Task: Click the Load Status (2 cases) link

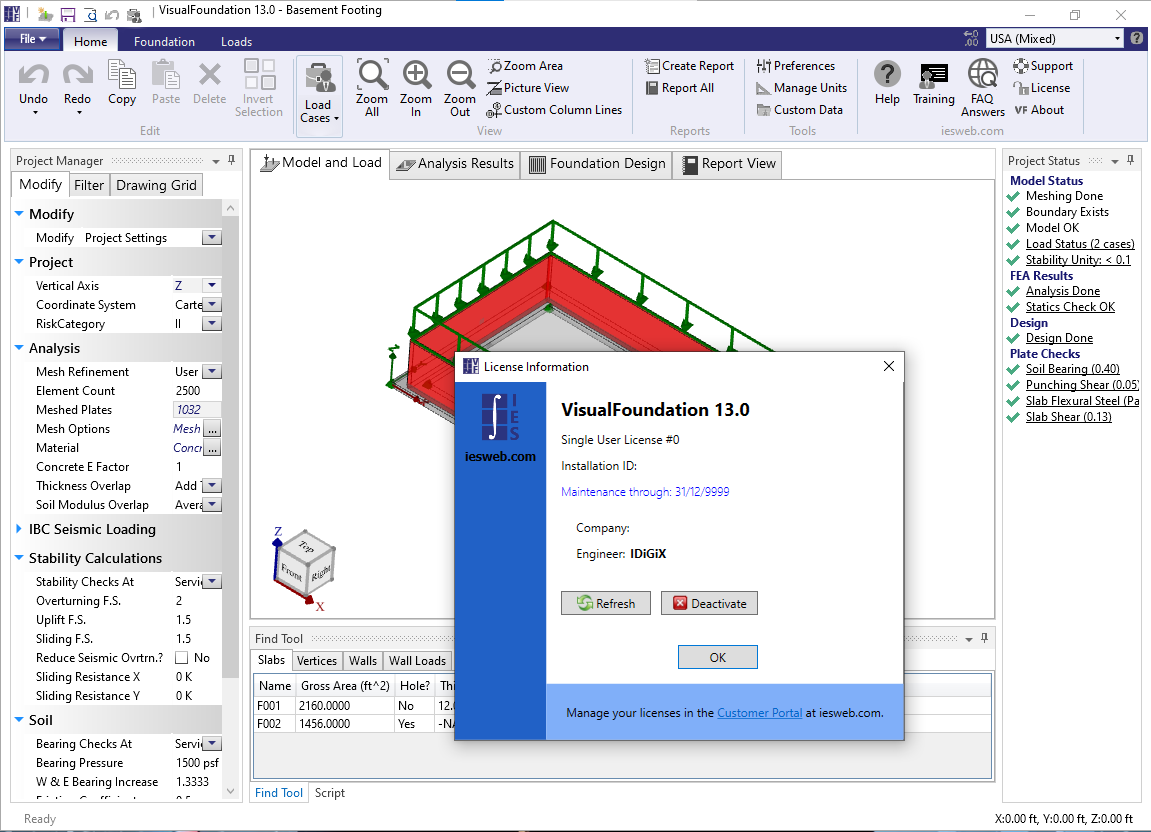Action: [x=1080, y=245]
